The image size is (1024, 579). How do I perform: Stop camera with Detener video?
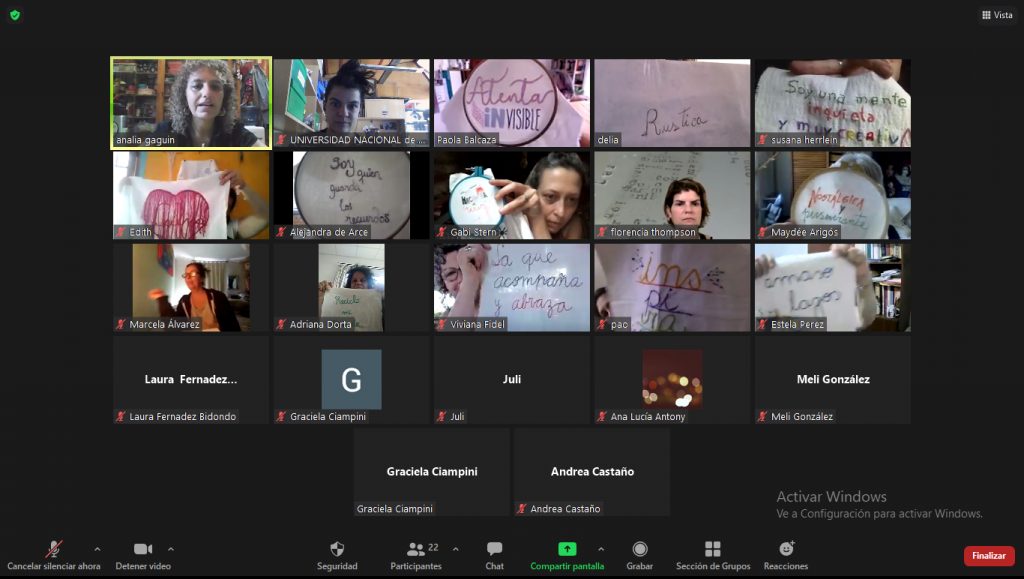pos(143,549)
